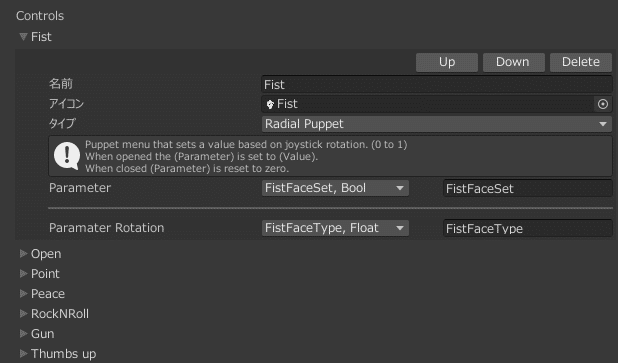
Task: Click the FistFaceSet parameter text field
Action: (x=527, y=188)
